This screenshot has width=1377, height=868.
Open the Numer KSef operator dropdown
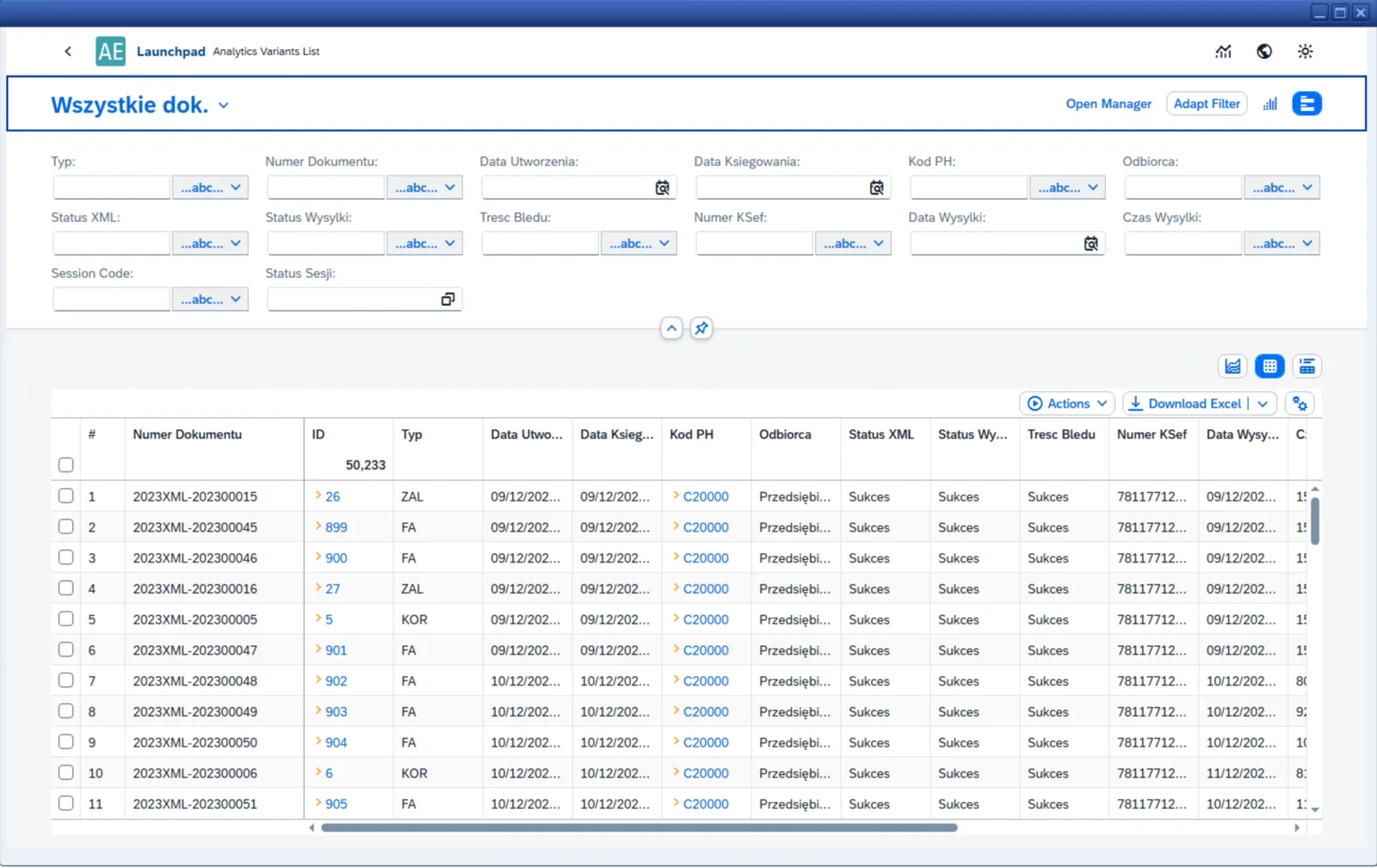coord(854,243)
